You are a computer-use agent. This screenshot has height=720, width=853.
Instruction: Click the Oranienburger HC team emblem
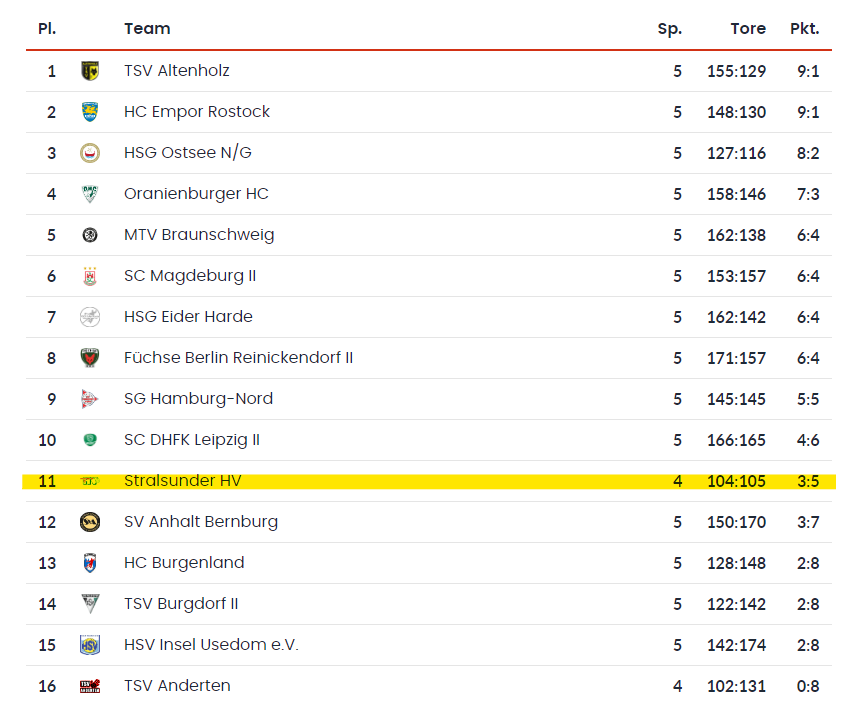click(x=90, y=194)
